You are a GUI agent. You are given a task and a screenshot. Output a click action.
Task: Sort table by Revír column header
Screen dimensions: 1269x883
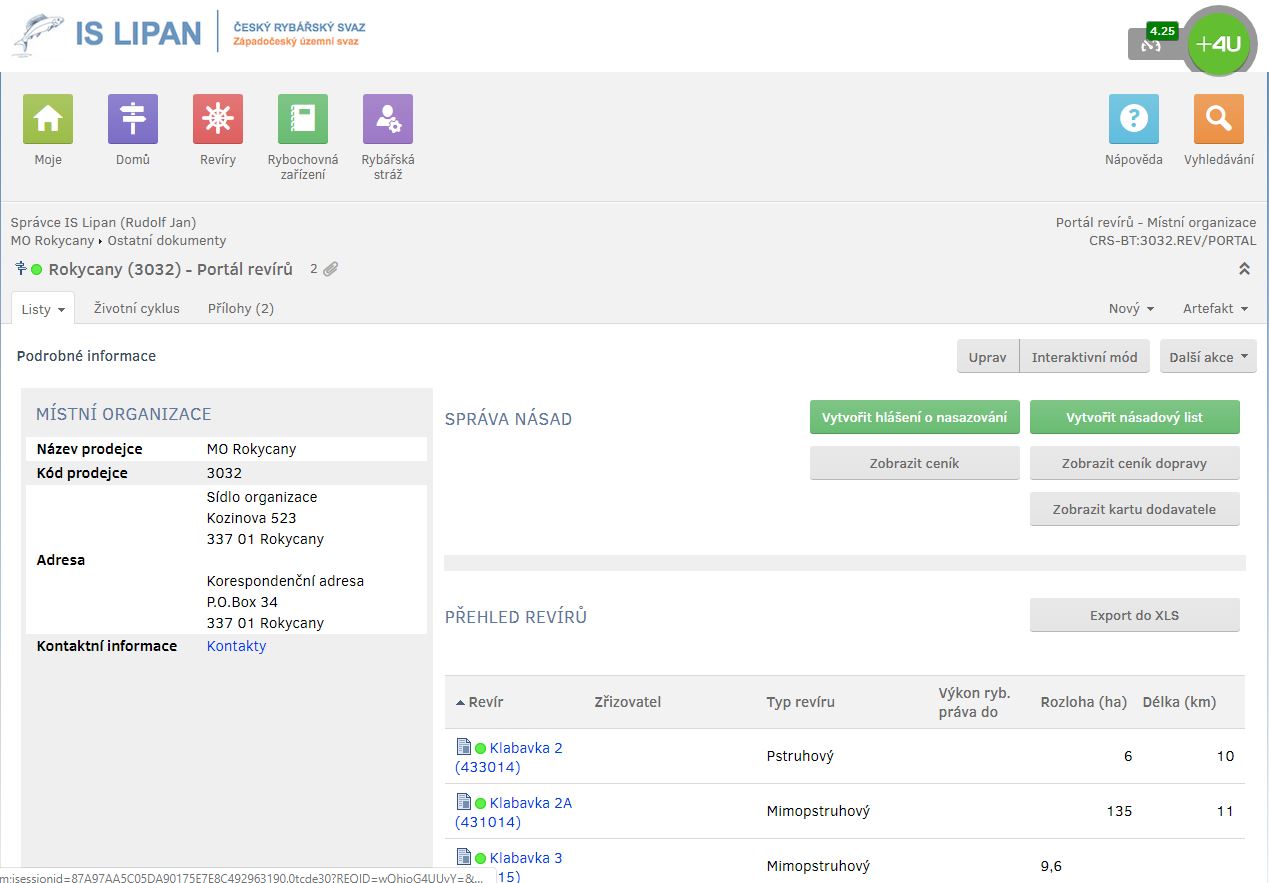click(x=485, y=702)
